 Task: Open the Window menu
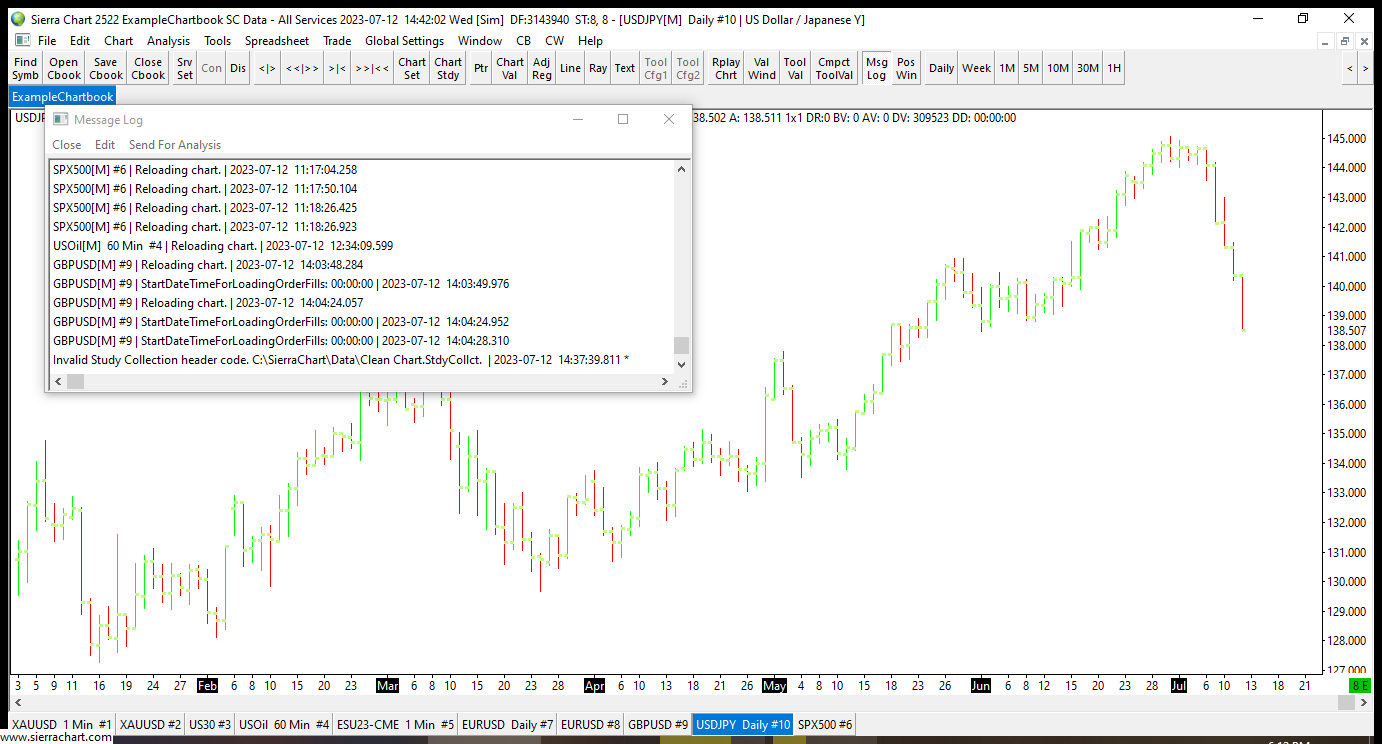pos(480,41)
